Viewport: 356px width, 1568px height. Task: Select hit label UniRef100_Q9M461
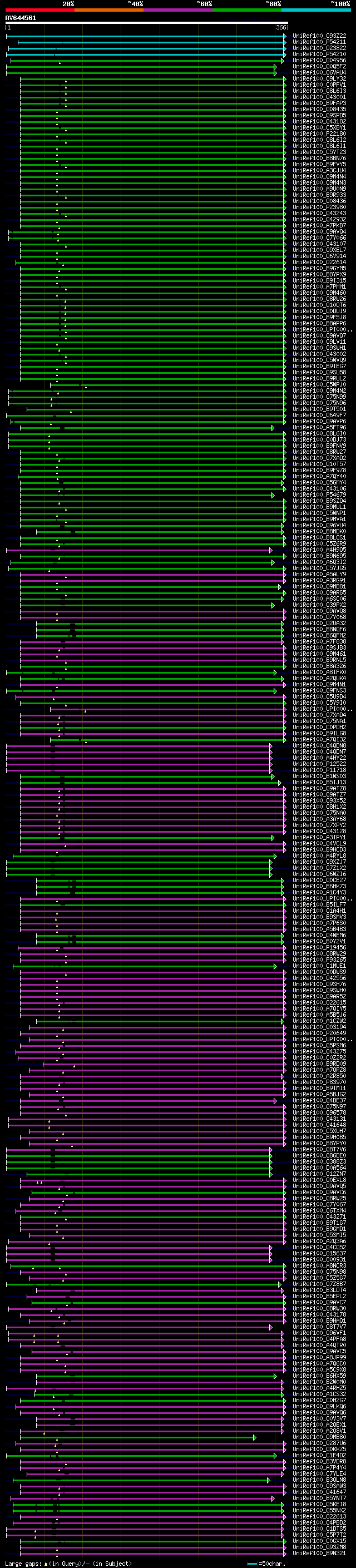click(x=319, y=654)
